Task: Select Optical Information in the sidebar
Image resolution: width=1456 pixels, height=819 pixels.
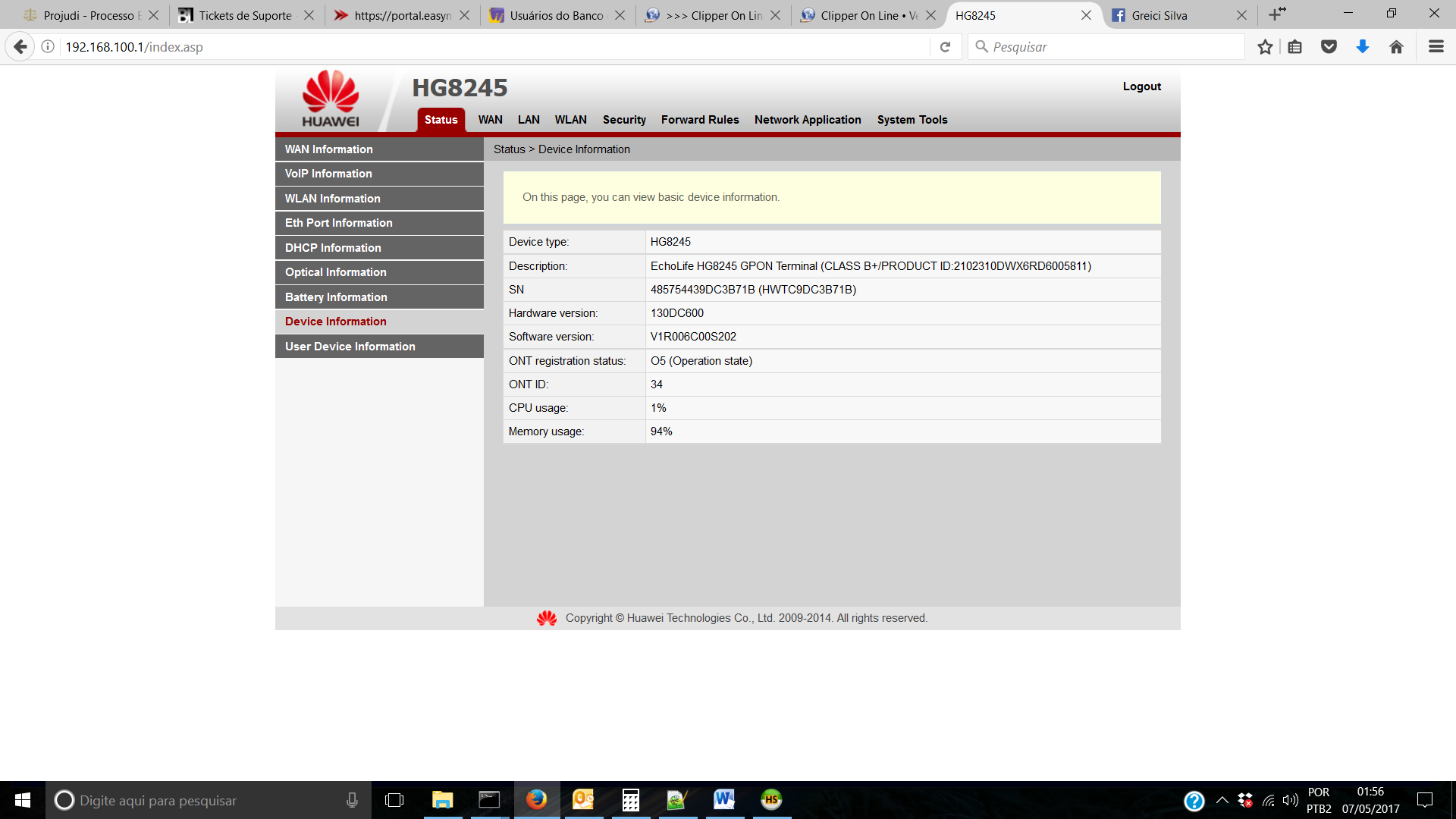Action: 336,272
